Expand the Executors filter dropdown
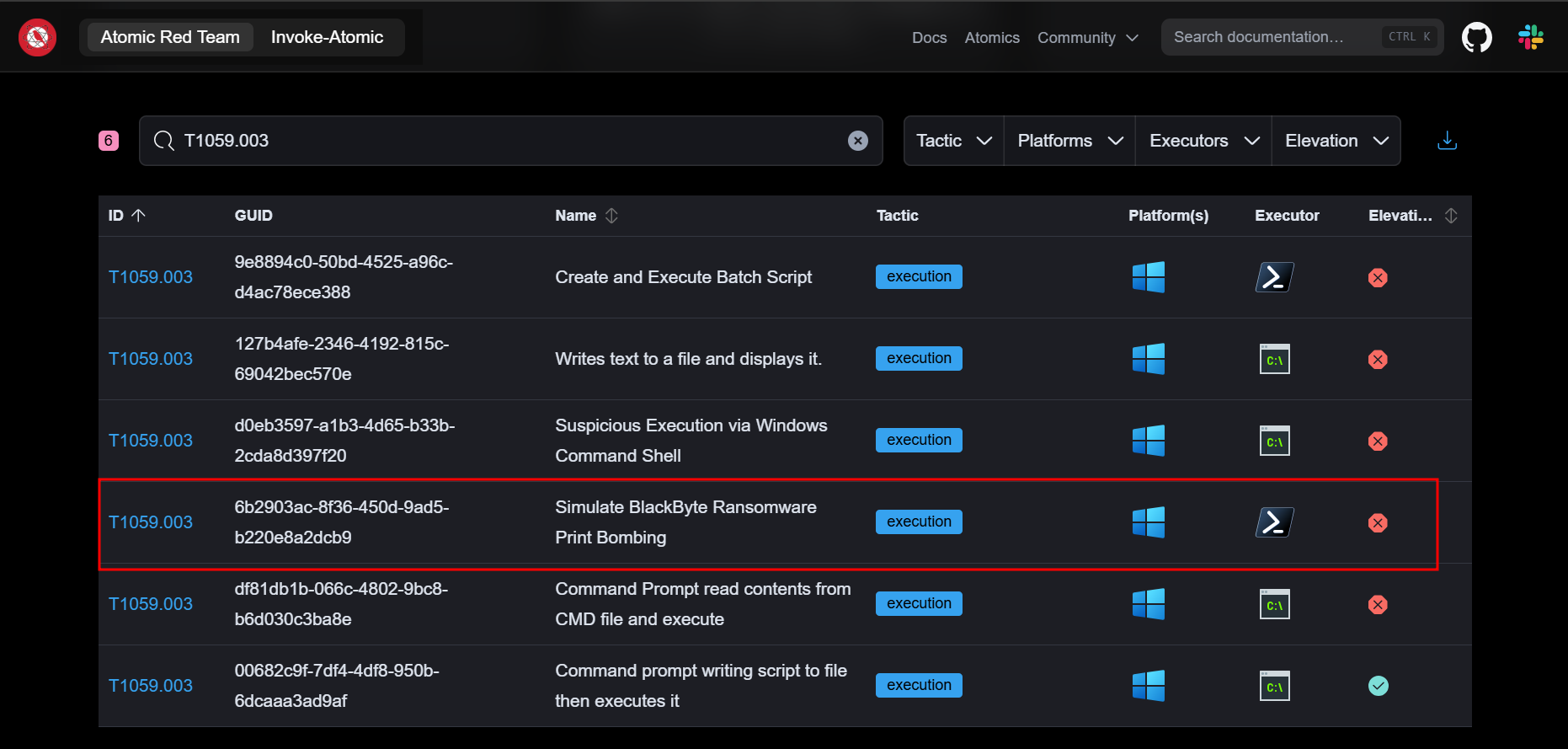The height and width of the screenshot is (749, 1568). click(x=1203, y=141)
